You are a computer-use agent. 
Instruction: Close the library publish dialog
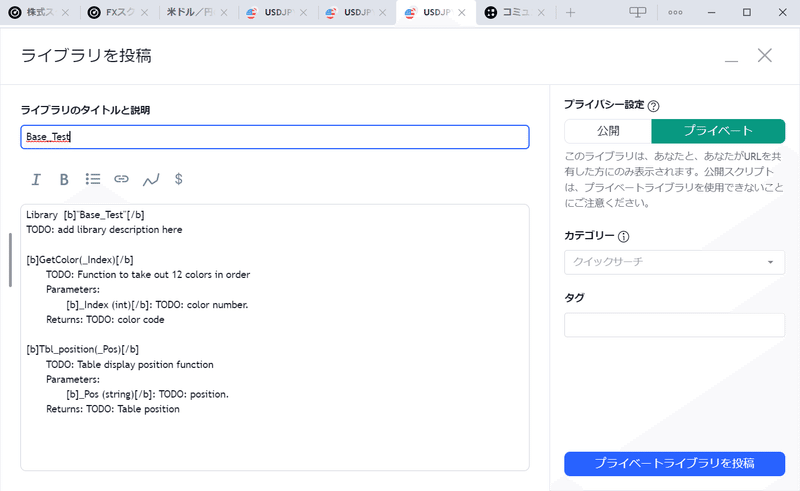pos(764,55)
